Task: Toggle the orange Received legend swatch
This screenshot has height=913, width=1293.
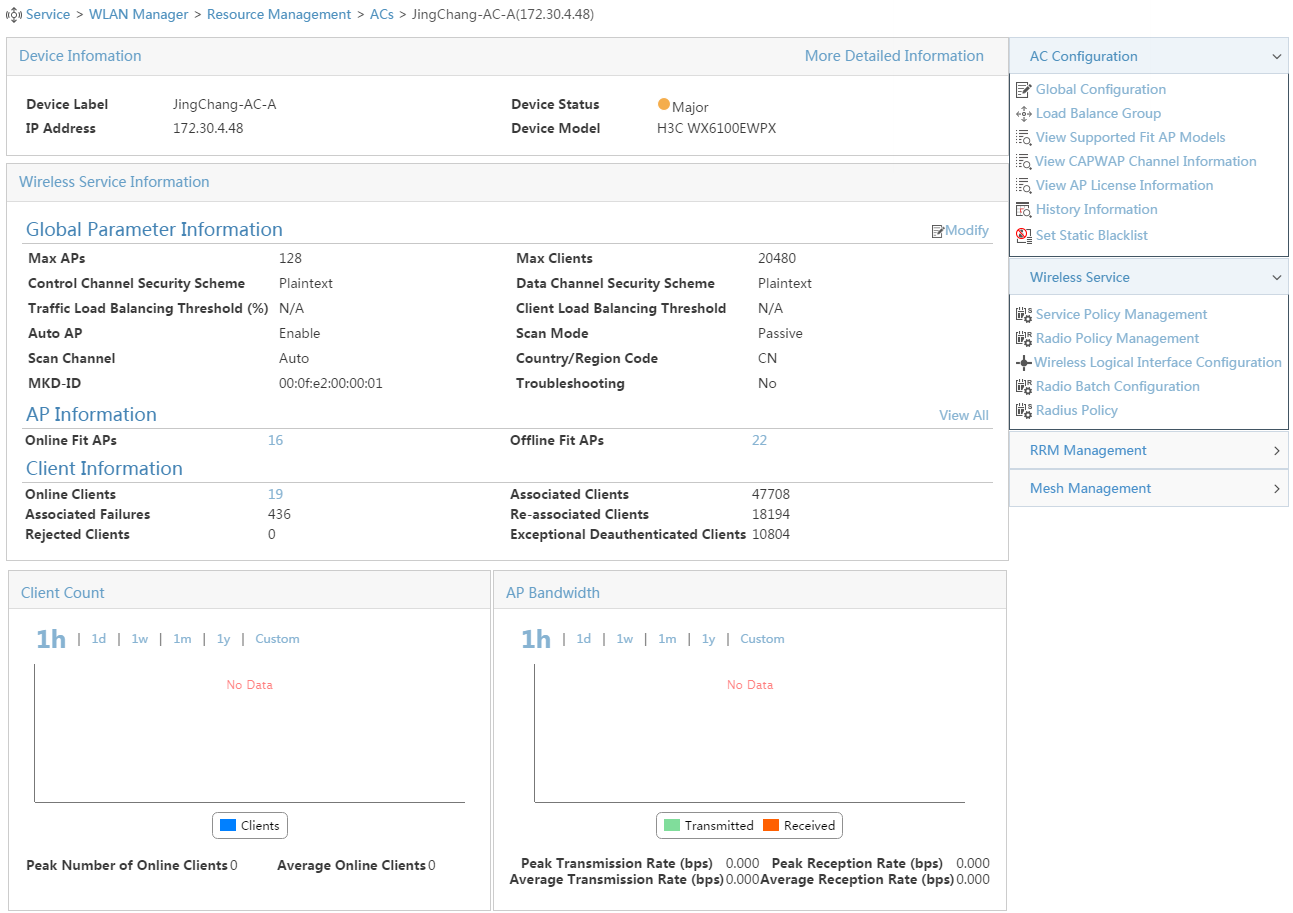Action: pyautogui.click(x=770, y=826)
